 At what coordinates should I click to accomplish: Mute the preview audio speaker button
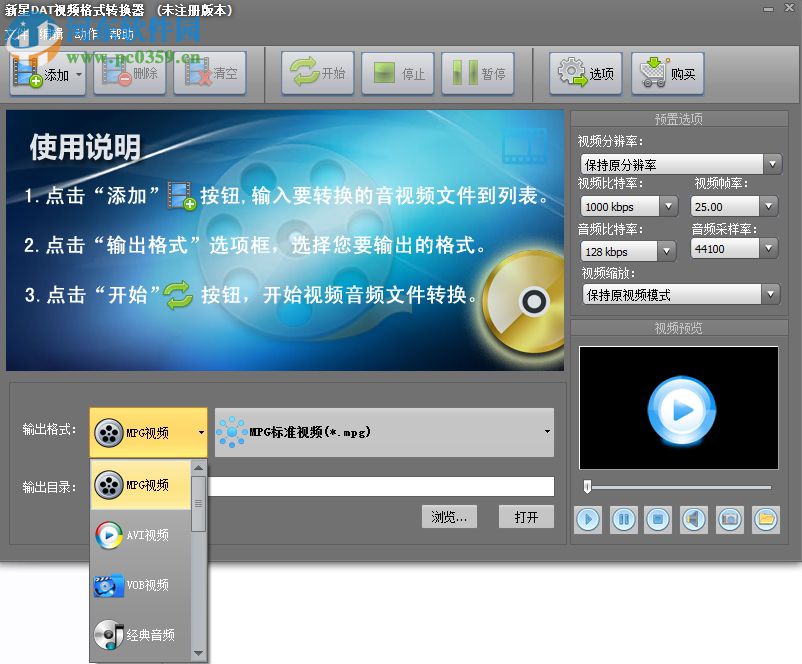pyautogui.click(x=694, y=520)
